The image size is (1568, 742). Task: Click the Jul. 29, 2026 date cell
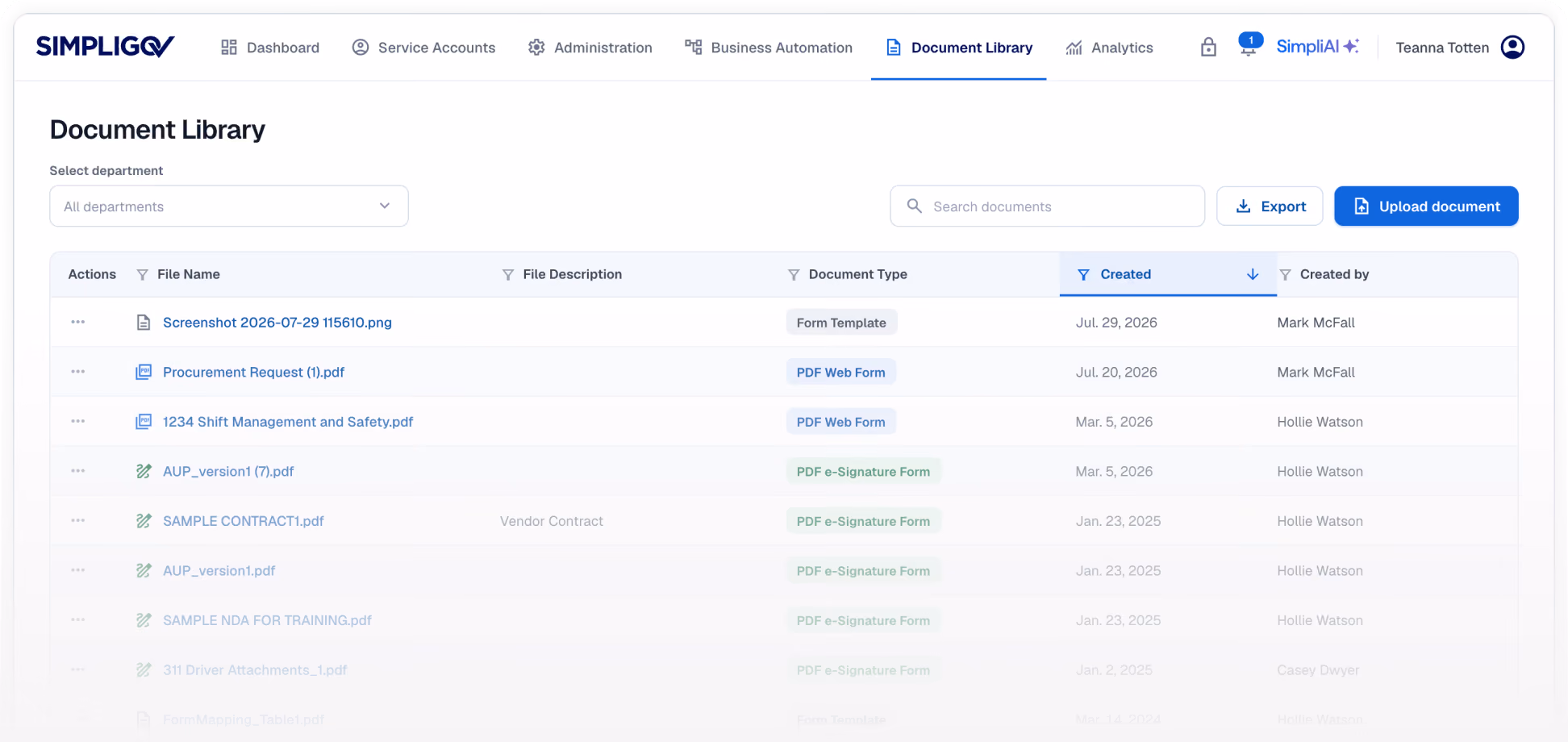pos(1116,323)
